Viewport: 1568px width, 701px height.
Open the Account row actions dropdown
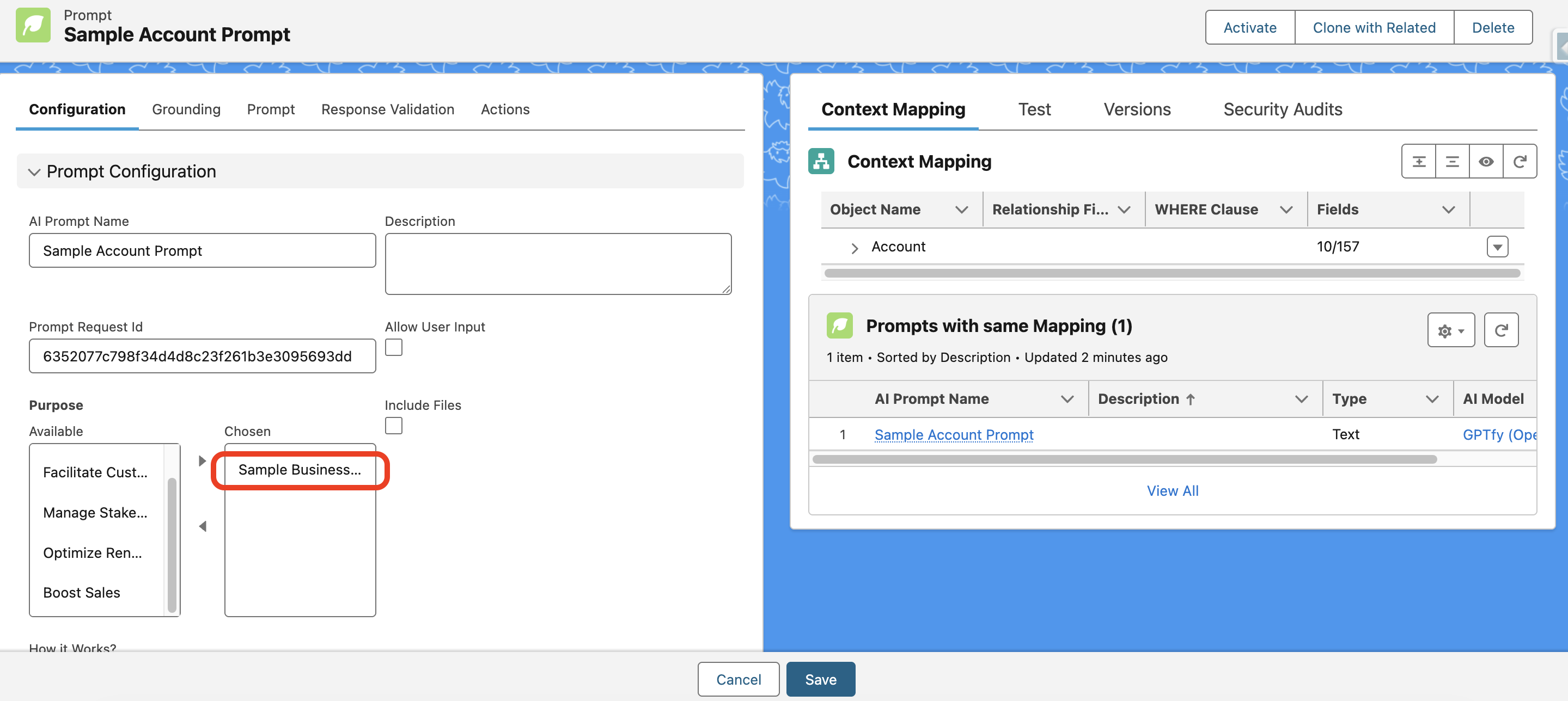pos(1497,247)
